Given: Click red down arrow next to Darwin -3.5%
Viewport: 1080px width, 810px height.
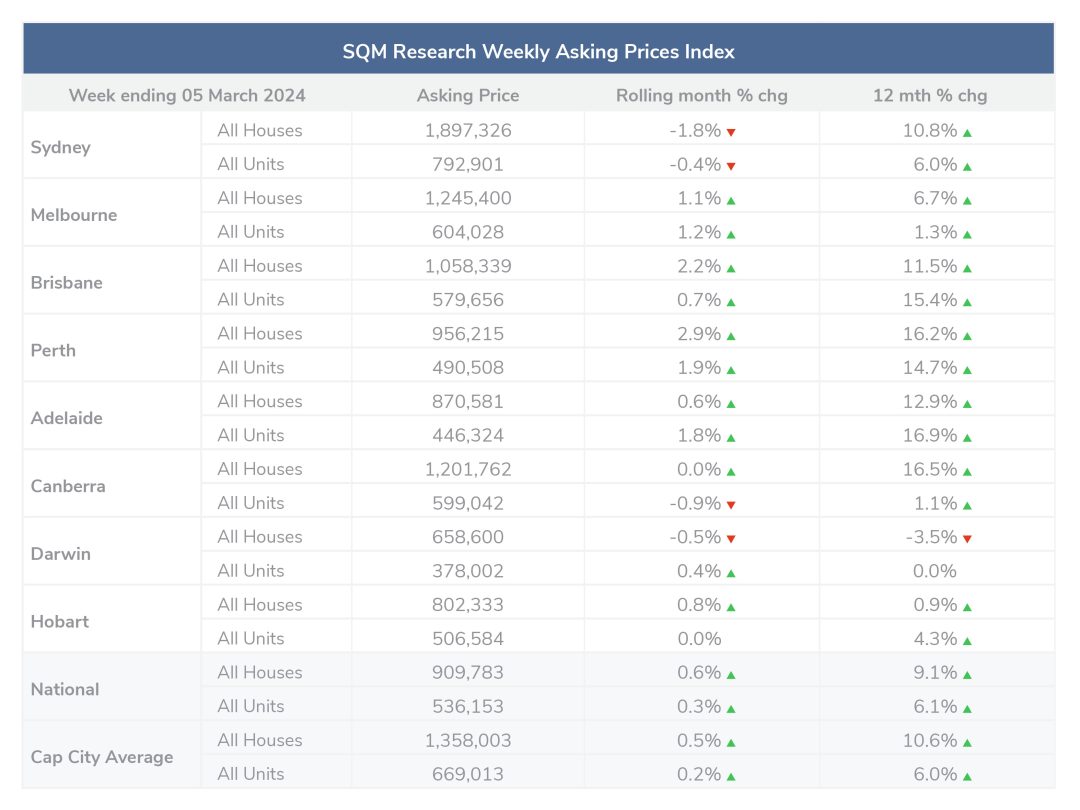Looking at the screenshot, I should coord(967,539).
